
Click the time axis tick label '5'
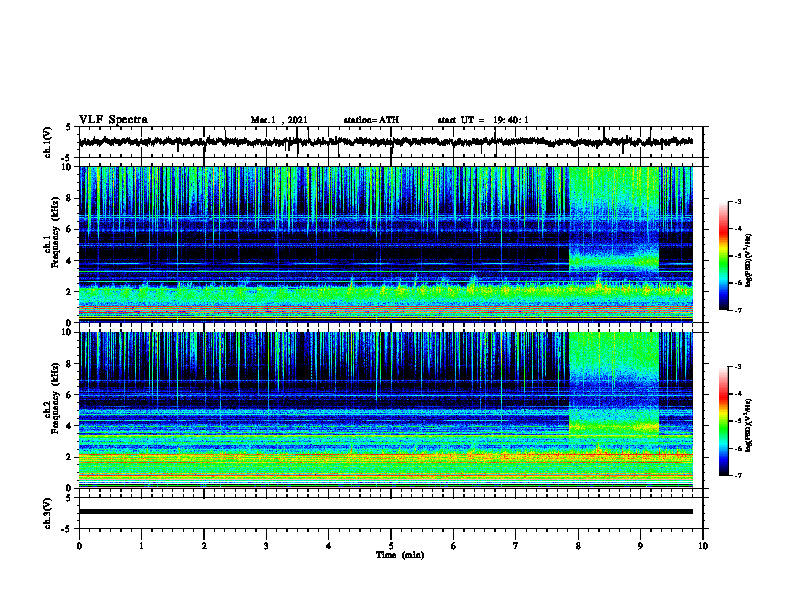click(391, 546)
